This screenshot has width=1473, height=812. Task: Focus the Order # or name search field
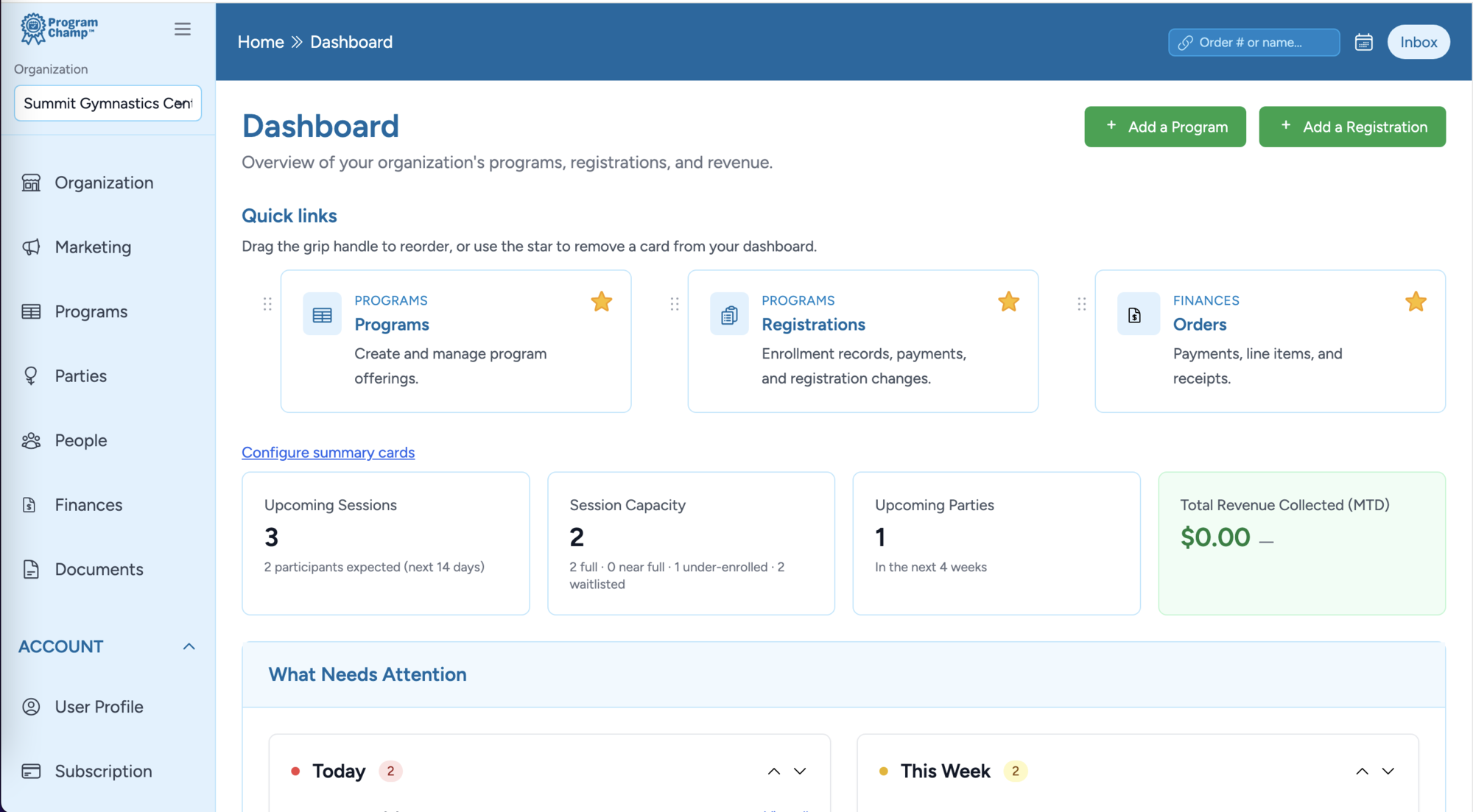click(1254, 42)
